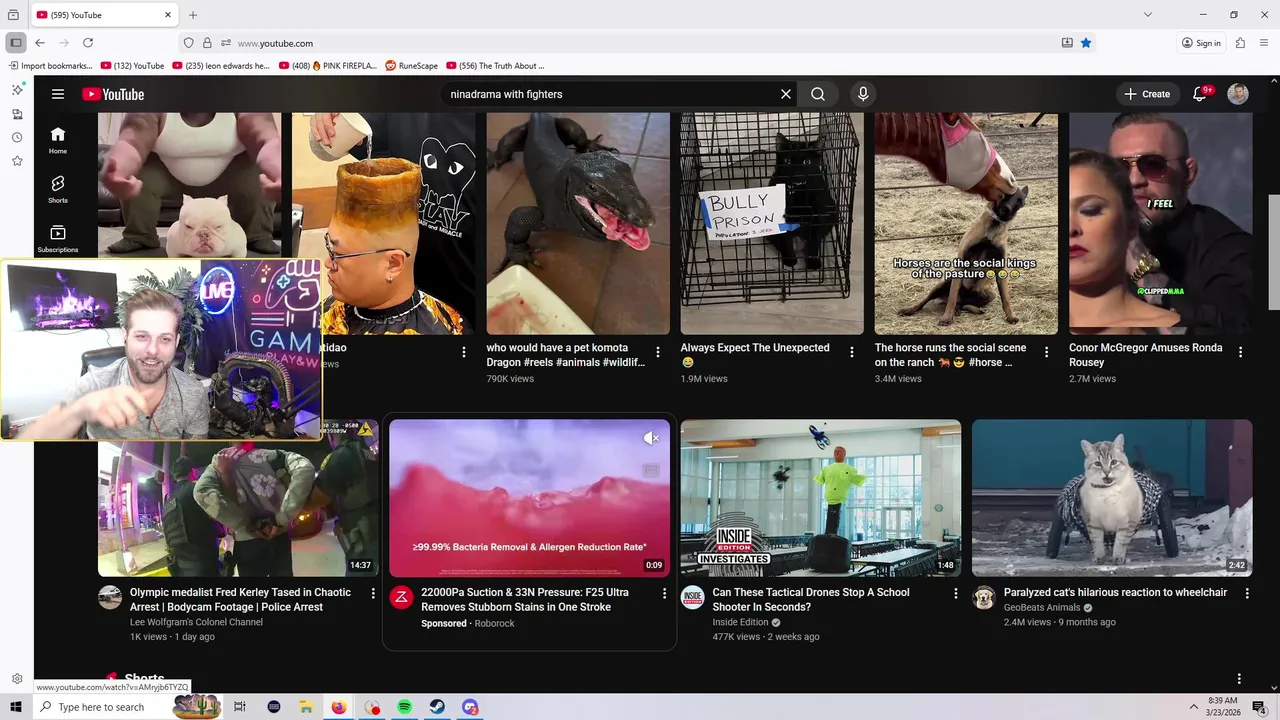The image size is (1280, 720).
Task: Open Spotify from the taskbar
Action: [405, 707]
